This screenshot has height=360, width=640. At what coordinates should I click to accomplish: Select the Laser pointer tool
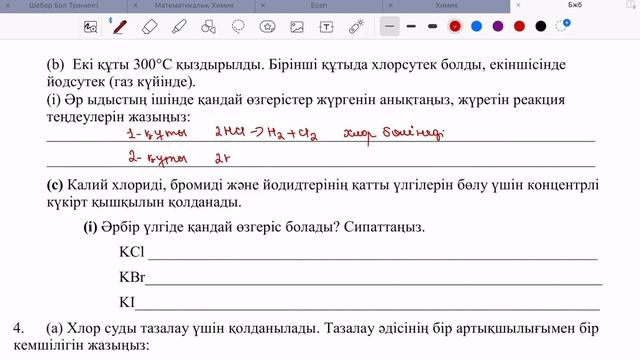click(x=356, y=27)
